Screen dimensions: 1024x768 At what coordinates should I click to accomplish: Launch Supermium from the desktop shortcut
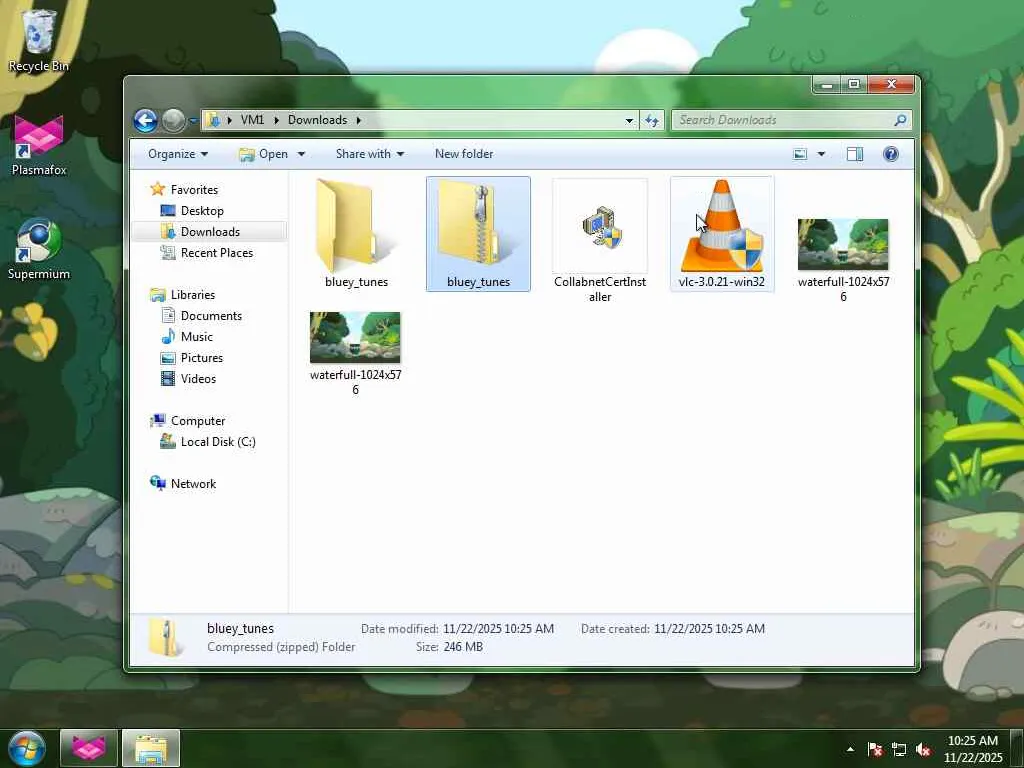click(39, 249)
